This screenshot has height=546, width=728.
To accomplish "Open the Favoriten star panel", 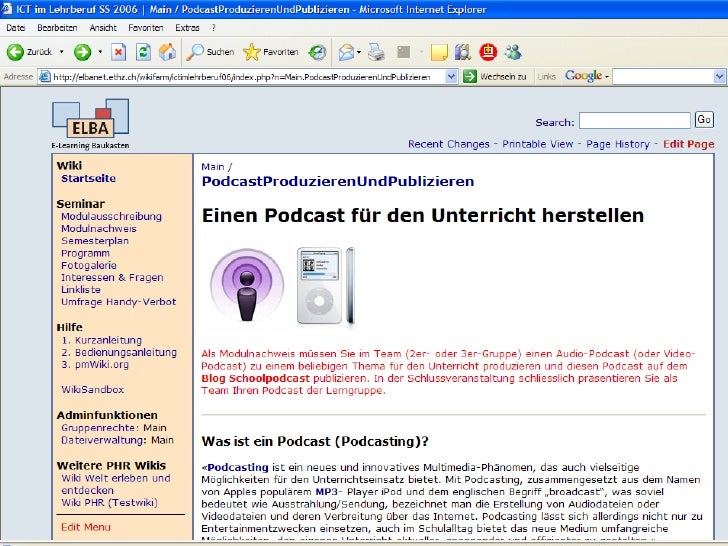I will (270, 52).
